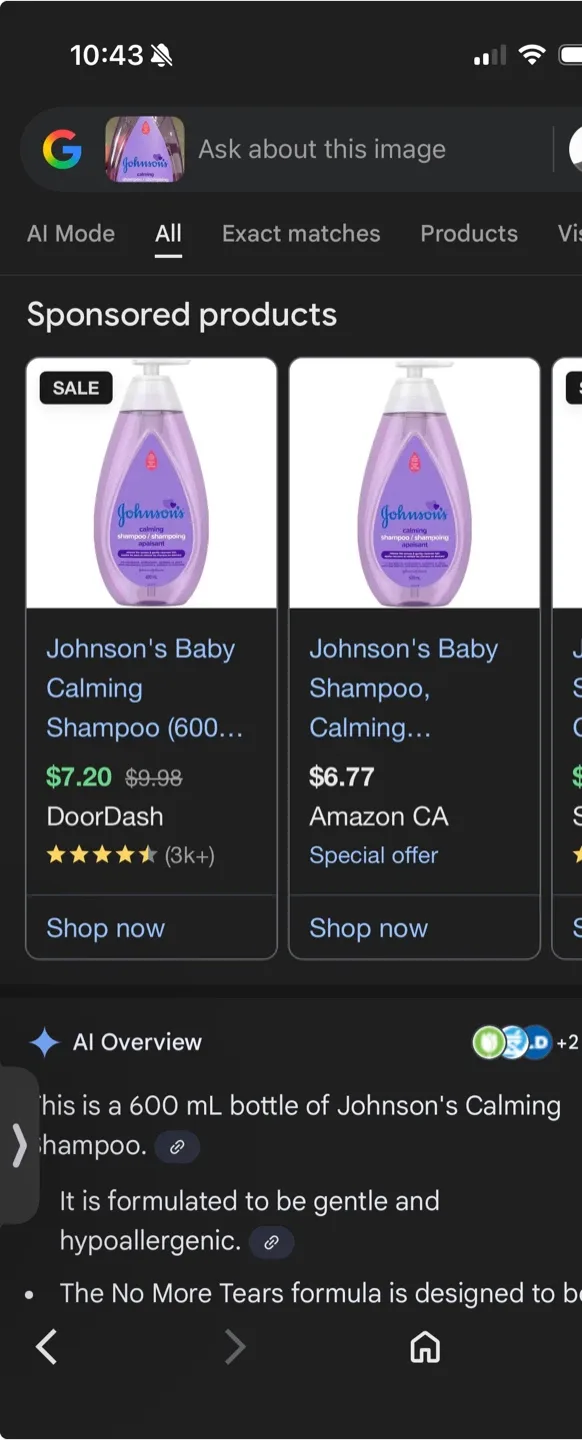The height and width of the screenshot is (1440, 582).
Task: Click the link chip after 'Calming Shampoo' sentence
Action: [176, 1147]
